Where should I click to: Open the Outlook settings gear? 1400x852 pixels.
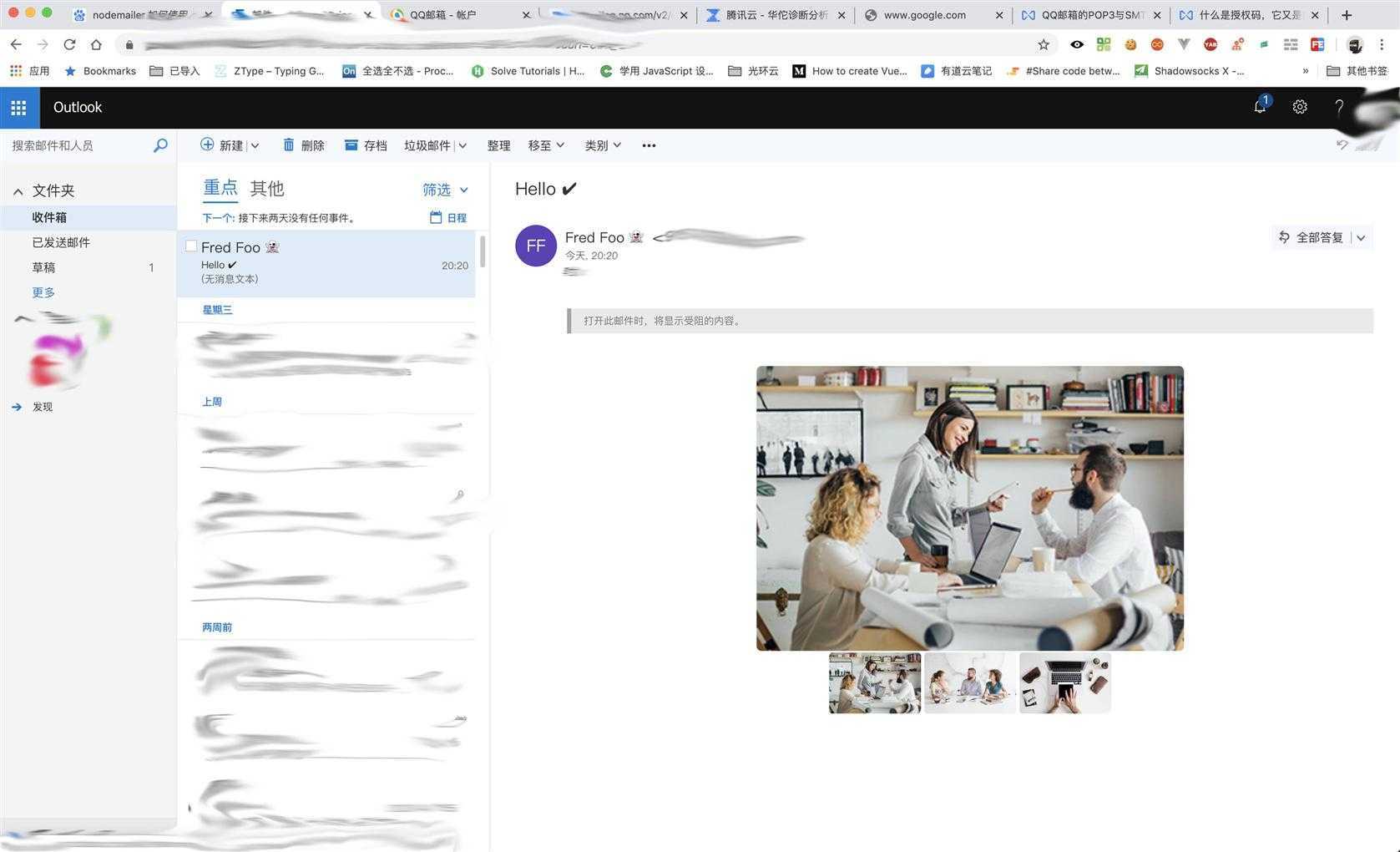(x=1299, y=107)
